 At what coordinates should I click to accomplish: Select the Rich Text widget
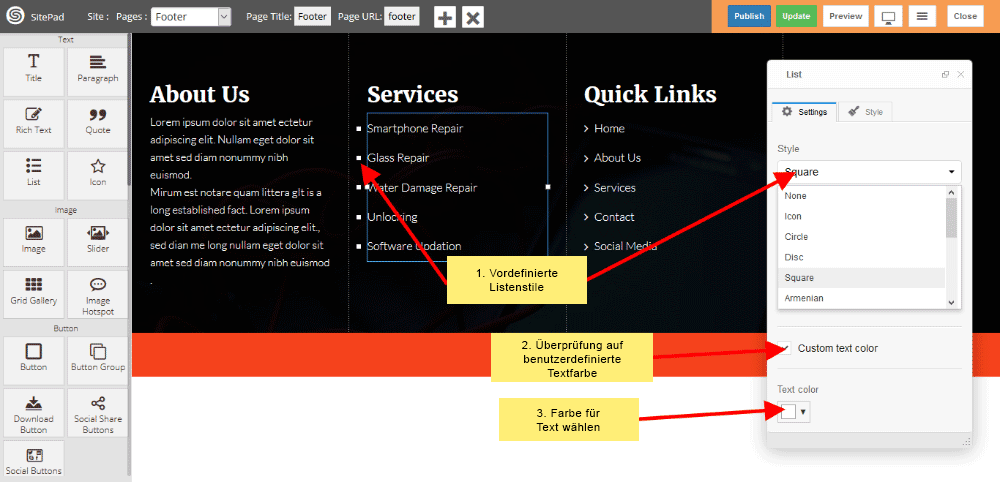(34, 123)
